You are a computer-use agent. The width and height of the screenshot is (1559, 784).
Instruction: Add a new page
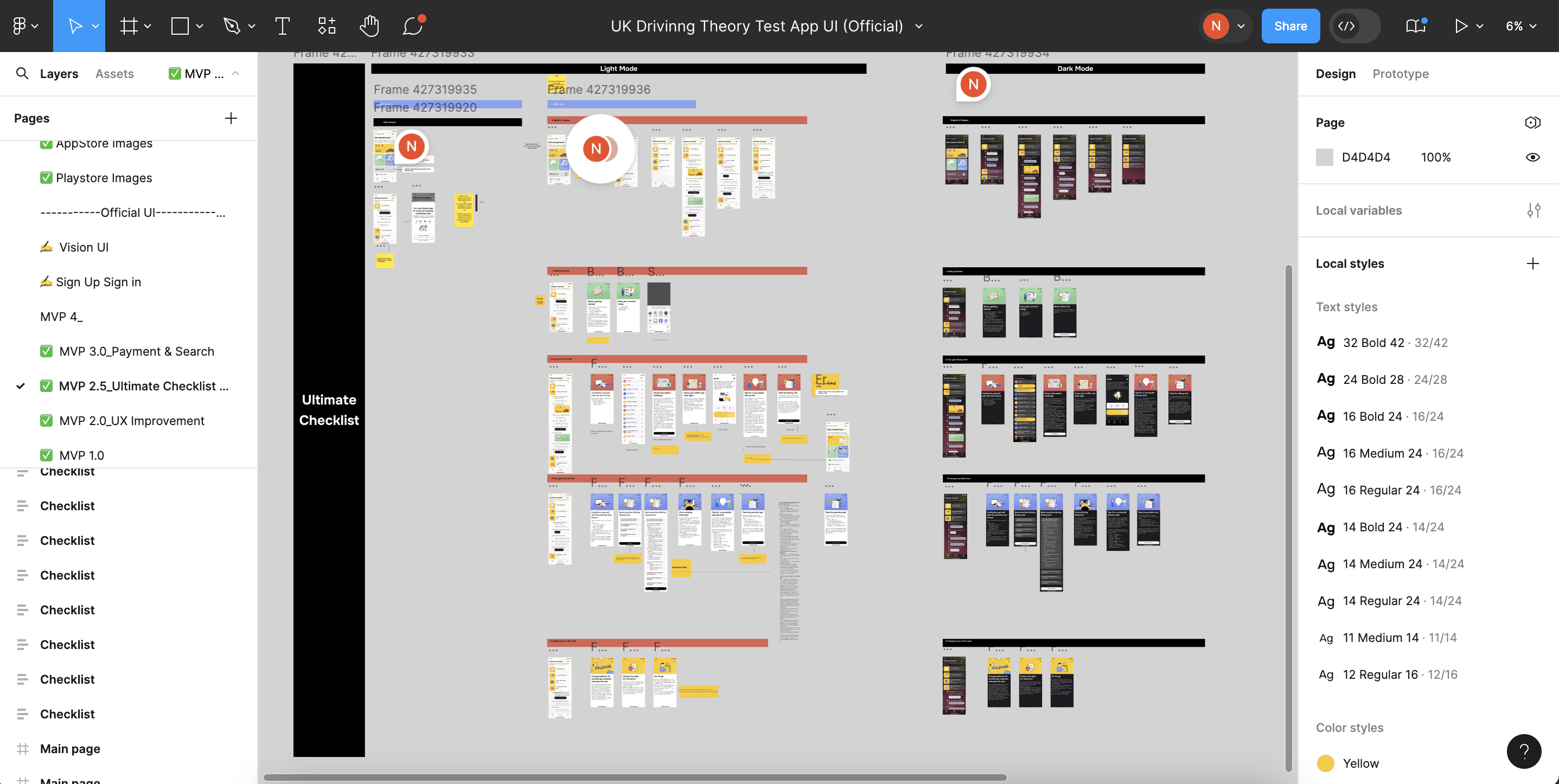tap(231, 118)
